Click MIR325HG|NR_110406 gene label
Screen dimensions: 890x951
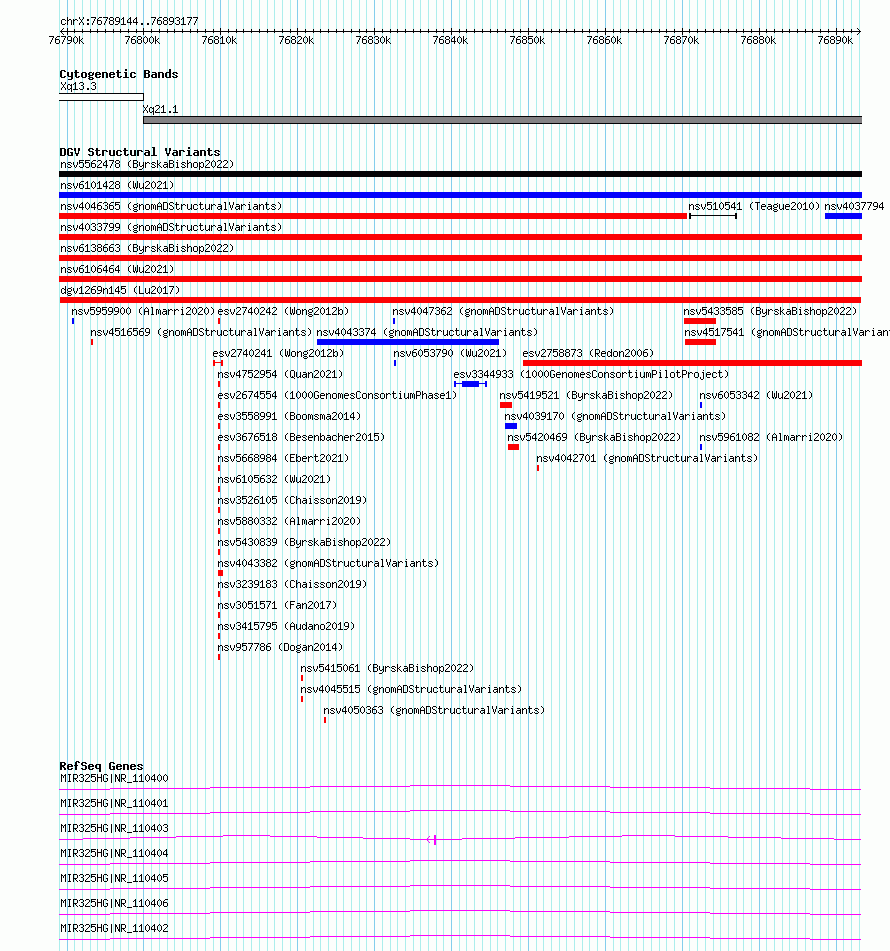pos(114,903)
